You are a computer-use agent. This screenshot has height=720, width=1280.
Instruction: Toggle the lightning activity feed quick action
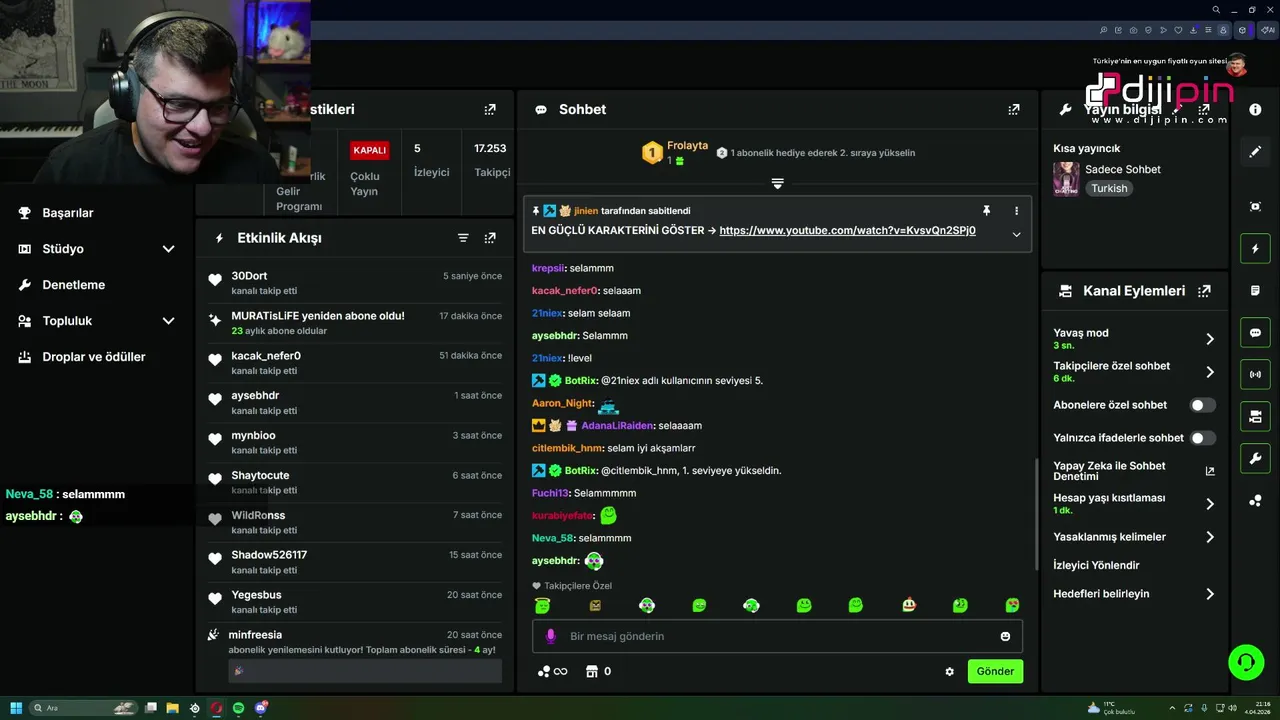pos(1255,248)
